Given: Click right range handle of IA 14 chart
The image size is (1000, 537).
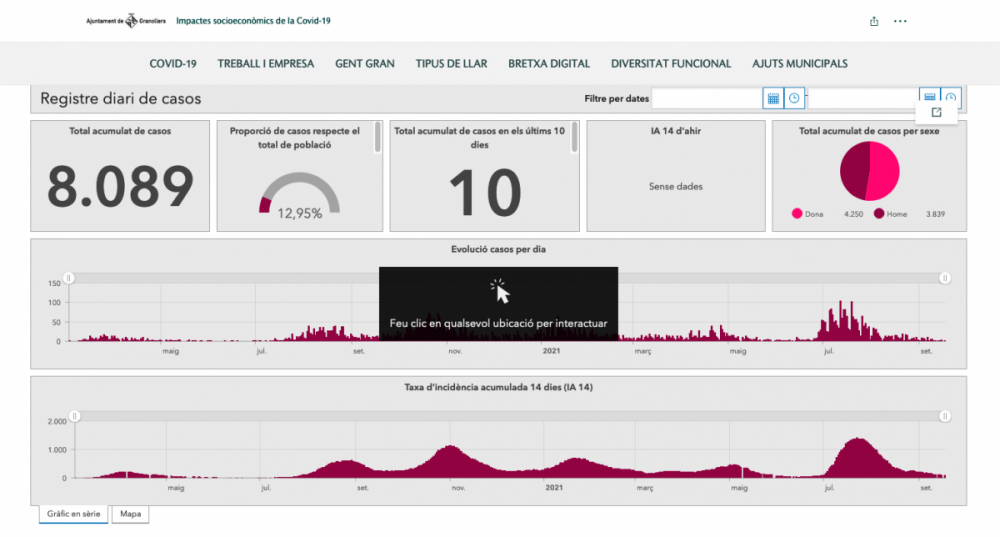Looking at the screenshot, I should coord(945,416).
